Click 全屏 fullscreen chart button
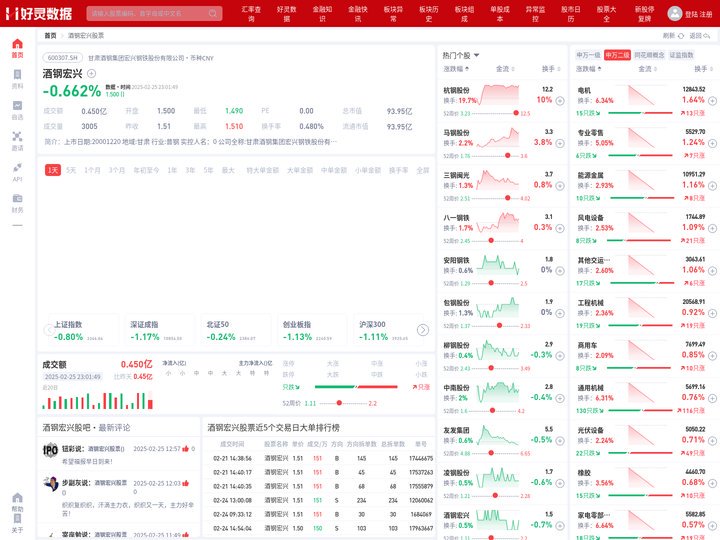Image resolution: width=720 pixels, height=540 pixels. pos(423,170)
